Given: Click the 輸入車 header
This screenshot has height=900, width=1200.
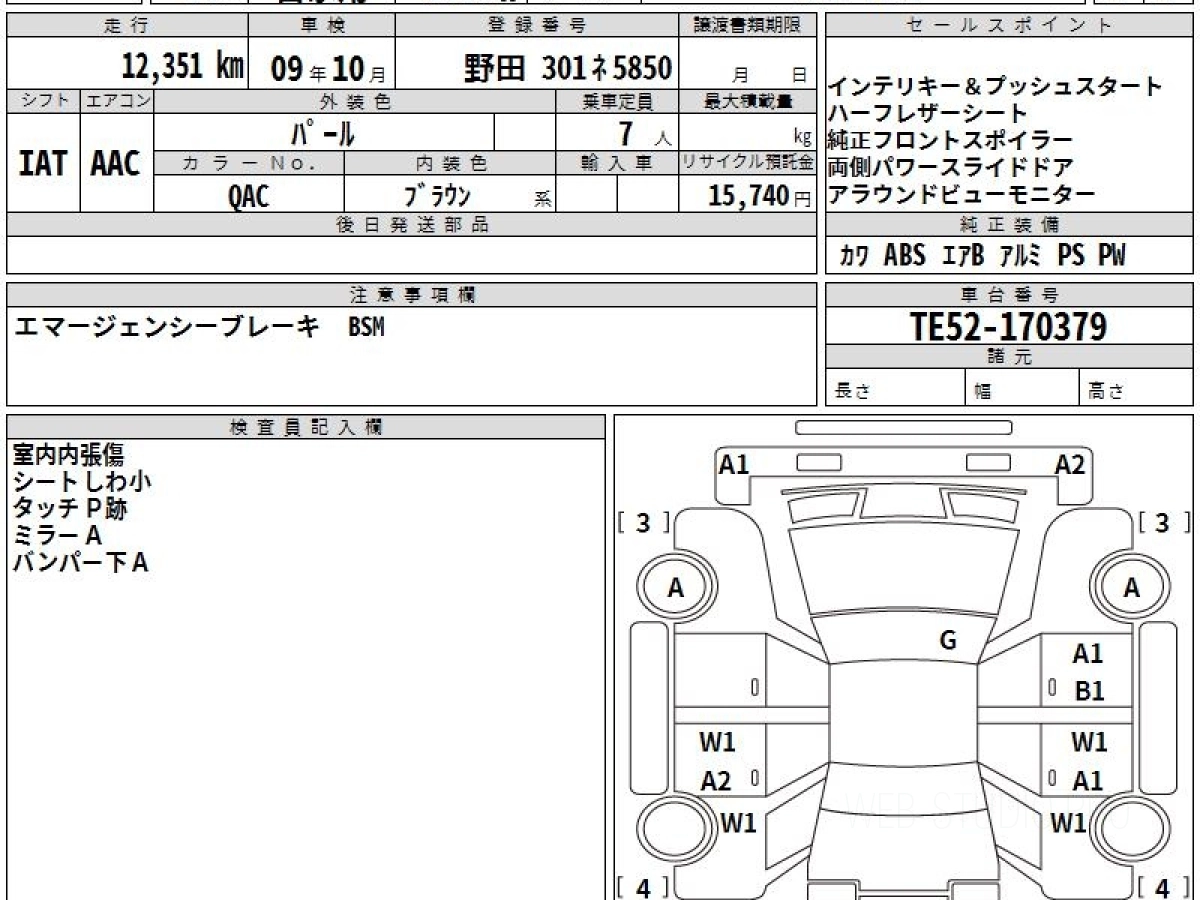Looking at the screenshot, I should coord(618,164).
